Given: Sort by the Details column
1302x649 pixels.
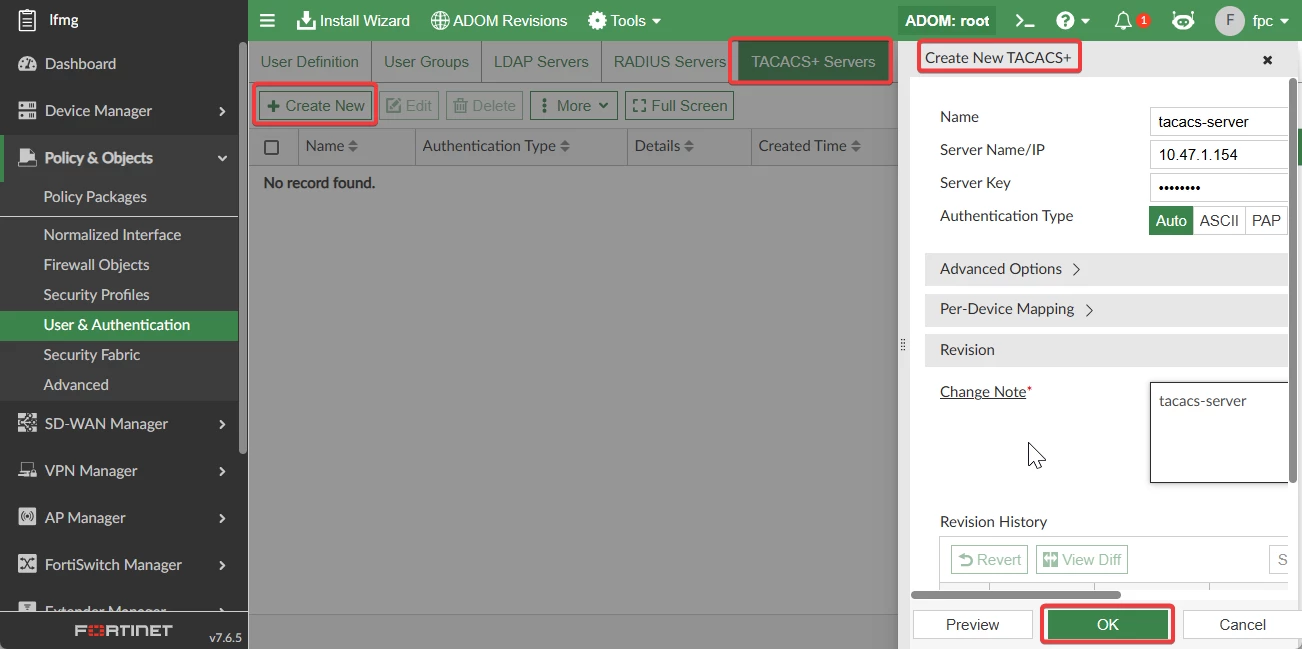Looking at the screenshot, I should [x=664, y=146].
